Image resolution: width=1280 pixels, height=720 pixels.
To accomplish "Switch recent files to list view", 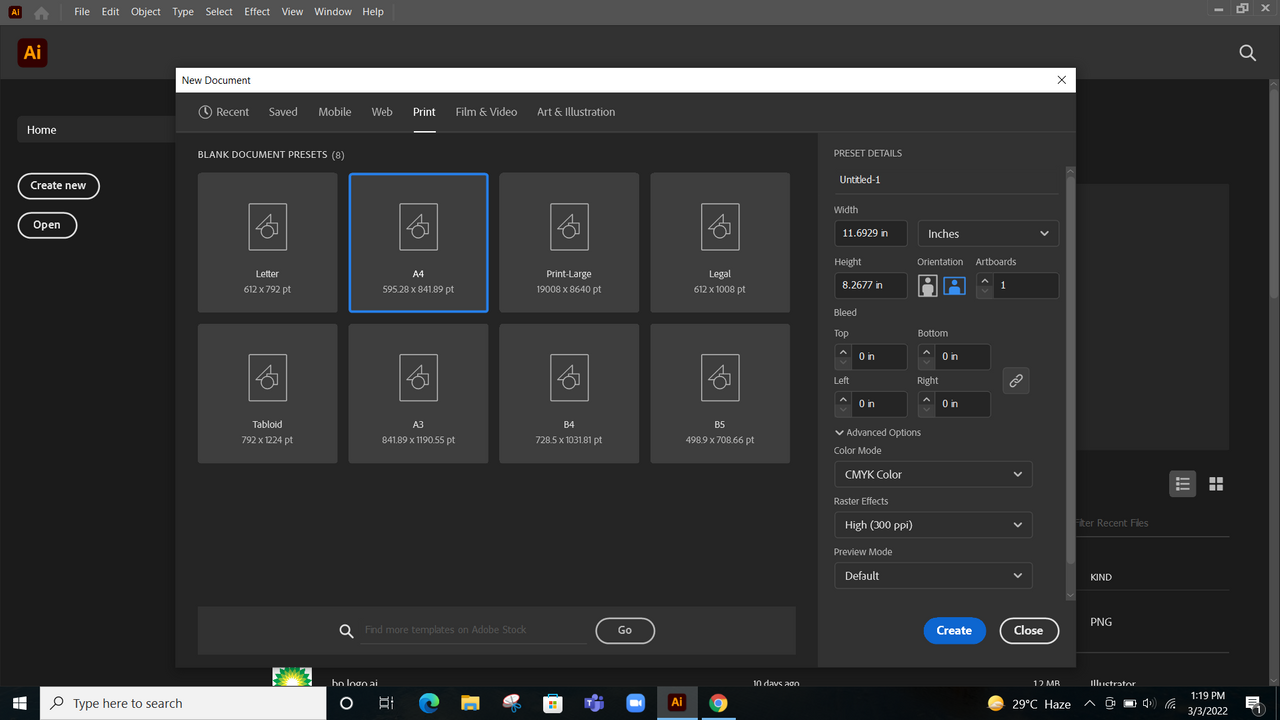I will point(1183,484).
